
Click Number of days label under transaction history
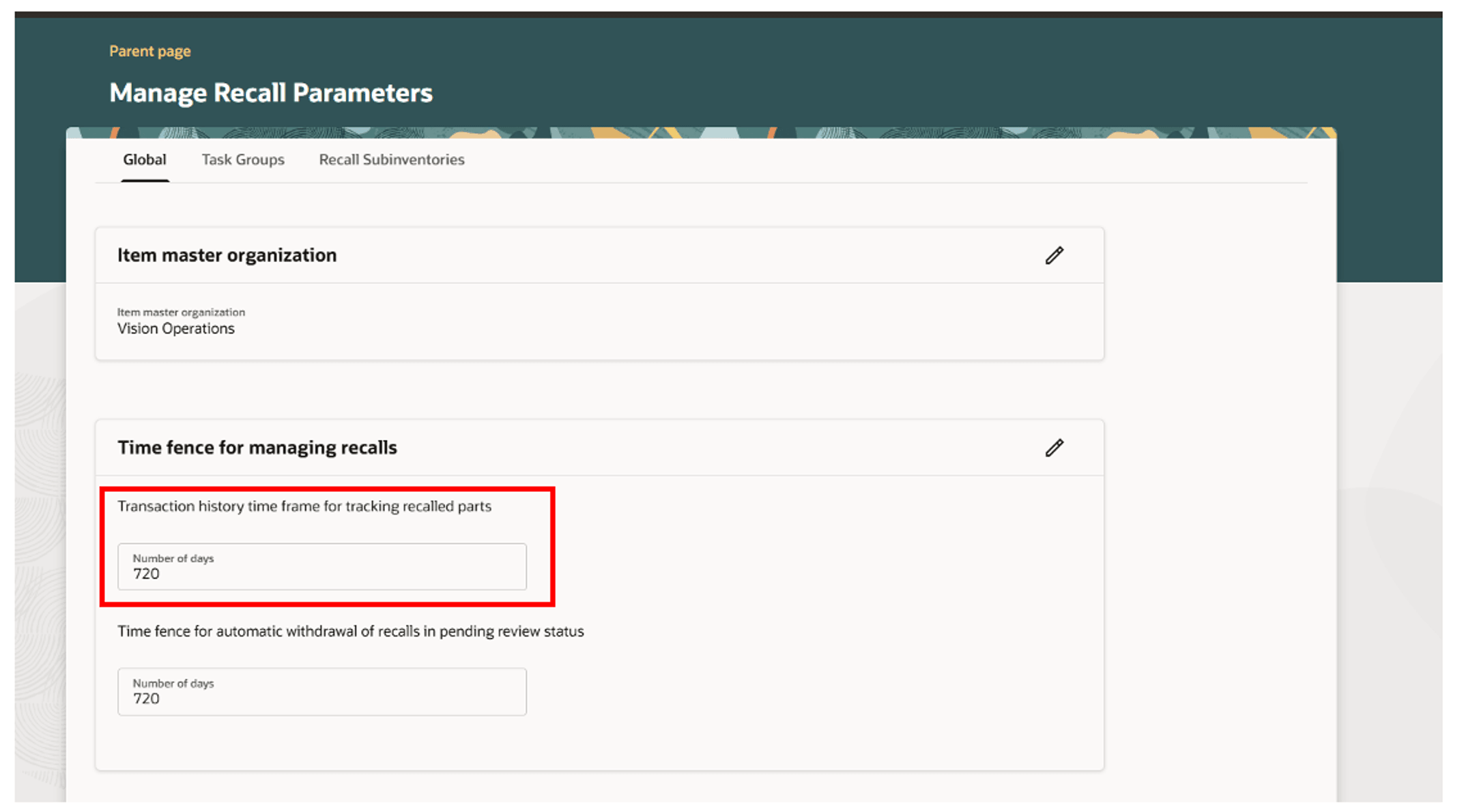coord(173,558)
